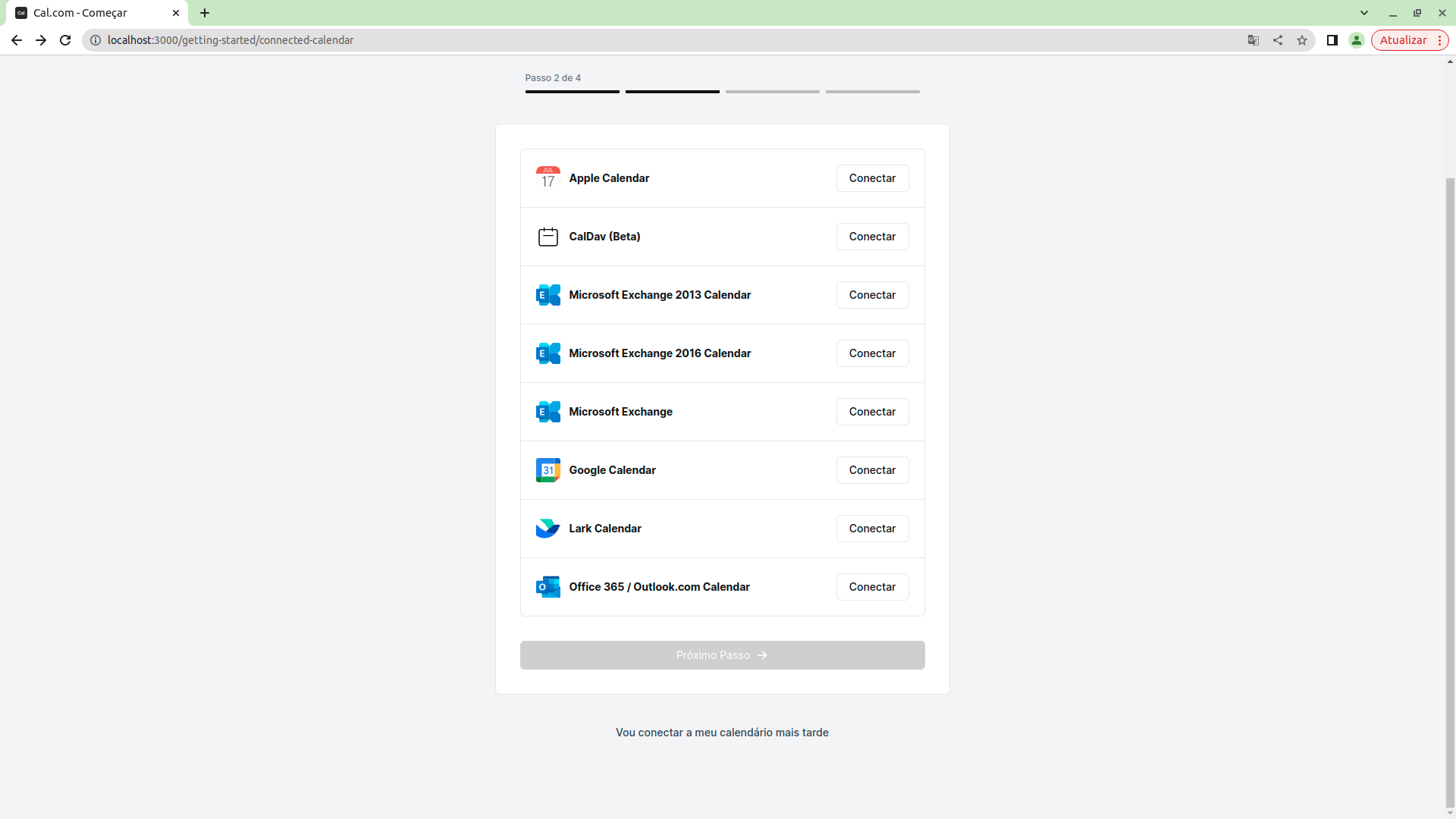Click the Google Calendar icon
1456x819 pixels.
coord(548,470)
